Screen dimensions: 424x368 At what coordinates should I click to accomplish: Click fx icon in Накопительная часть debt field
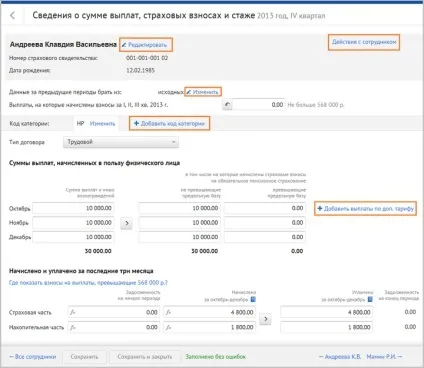pyautogui.click(x=73, y=327)
